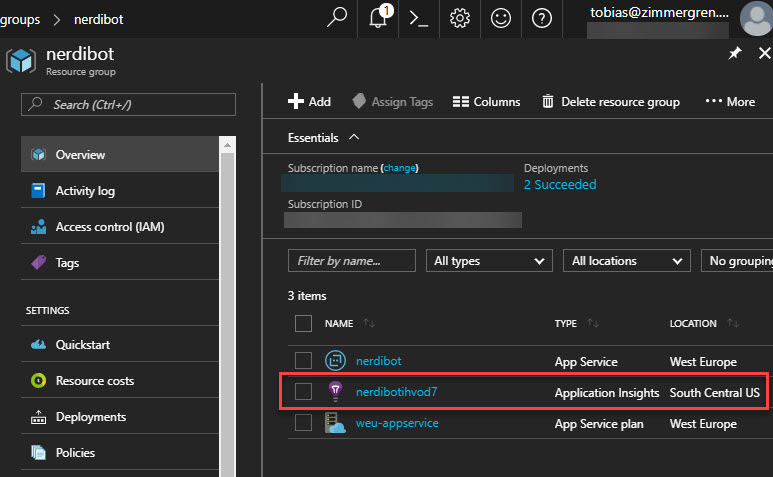Open Resource costs settings item
The width and height of the screenshot is (773, 477).
point(120,380)
